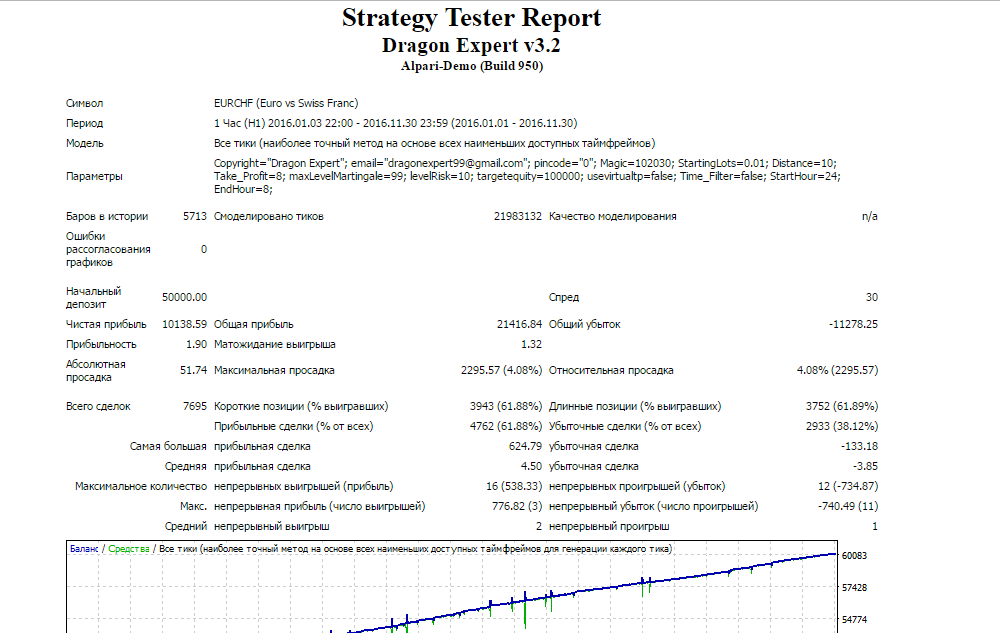
Task: Select the 'Strategy Tester Report' title
Action: 471,18
